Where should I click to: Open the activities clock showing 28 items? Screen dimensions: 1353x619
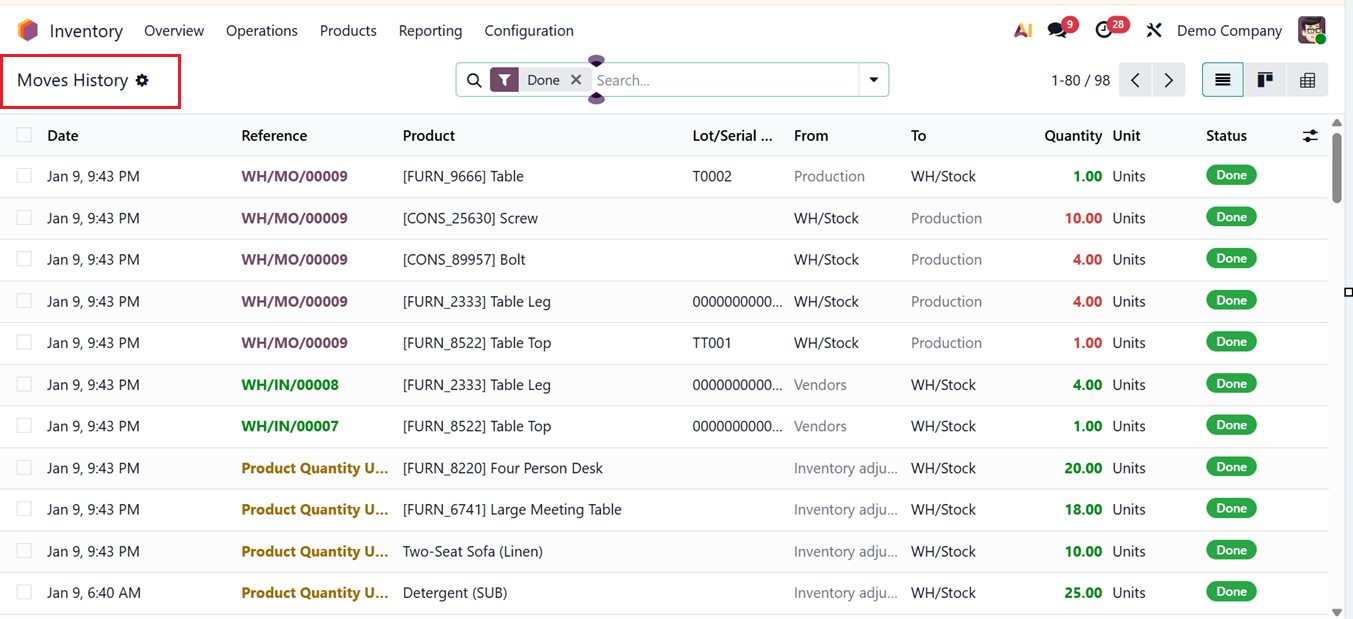[x=1105, y=30]
